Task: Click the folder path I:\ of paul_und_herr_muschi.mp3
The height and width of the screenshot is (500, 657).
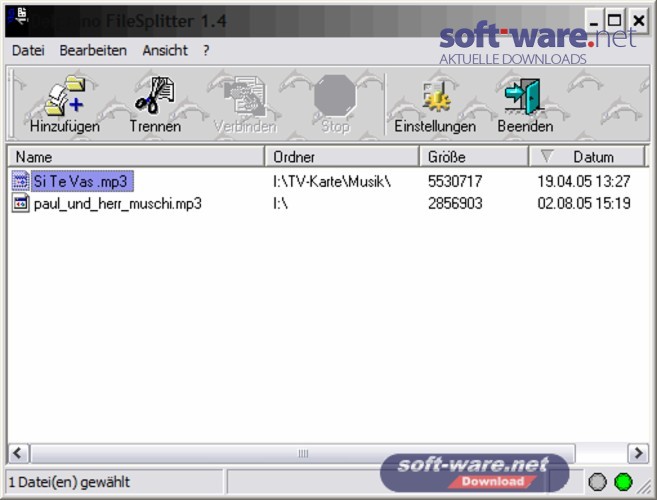Action: click(280, 203)
